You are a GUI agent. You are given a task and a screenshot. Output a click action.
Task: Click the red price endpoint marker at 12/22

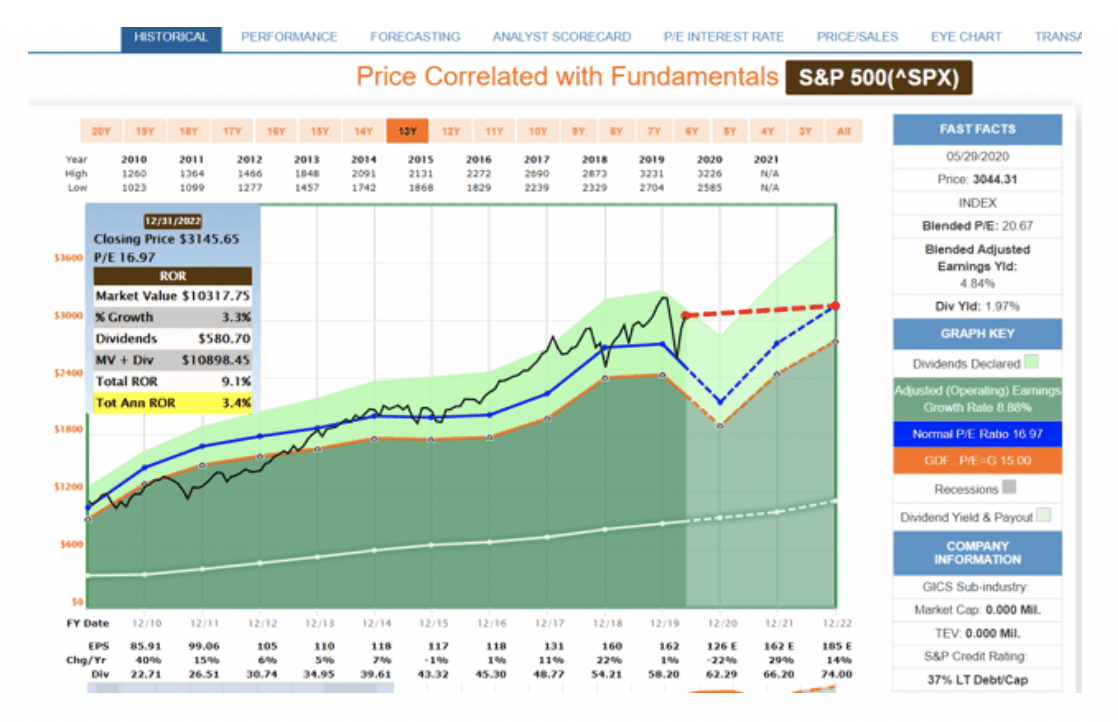click(835, 306)
